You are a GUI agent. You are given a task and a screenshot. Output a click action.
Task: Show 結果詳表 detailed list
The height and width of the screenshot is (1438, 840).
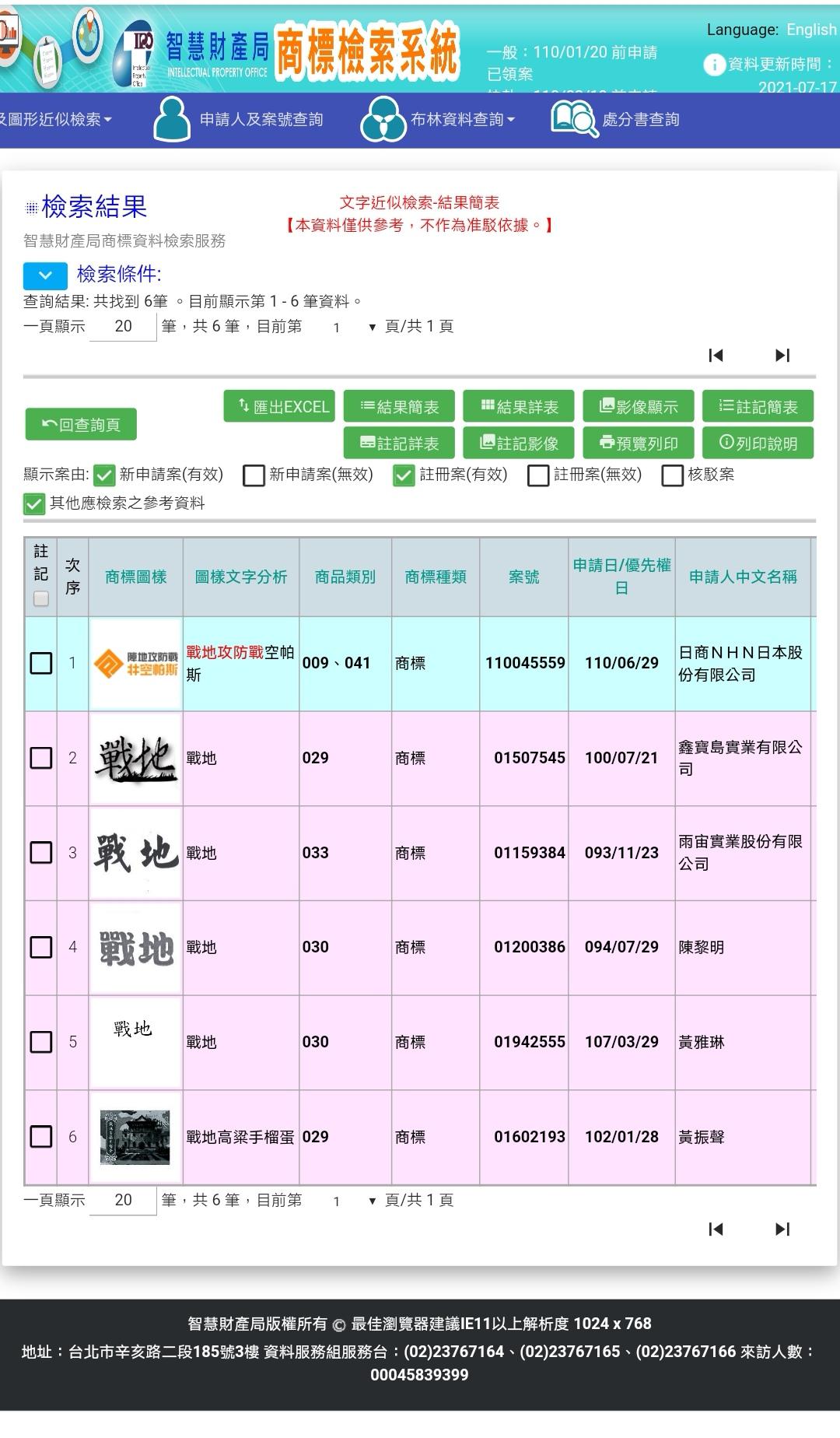tap(519, 406)
